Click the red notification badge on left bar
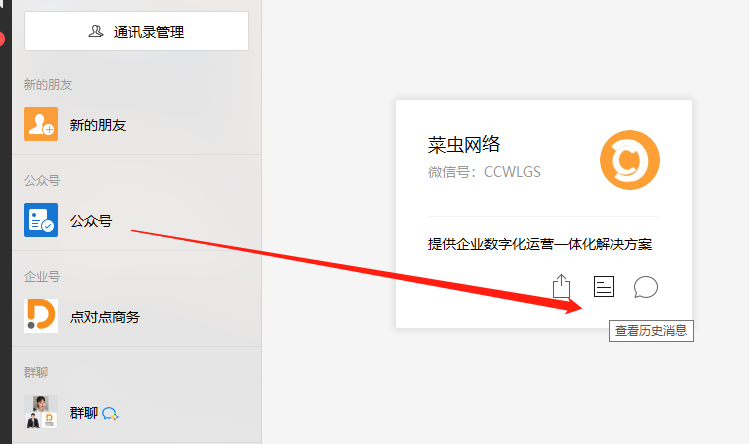This screenshot has width=749, height=444. tap(2, 39)
